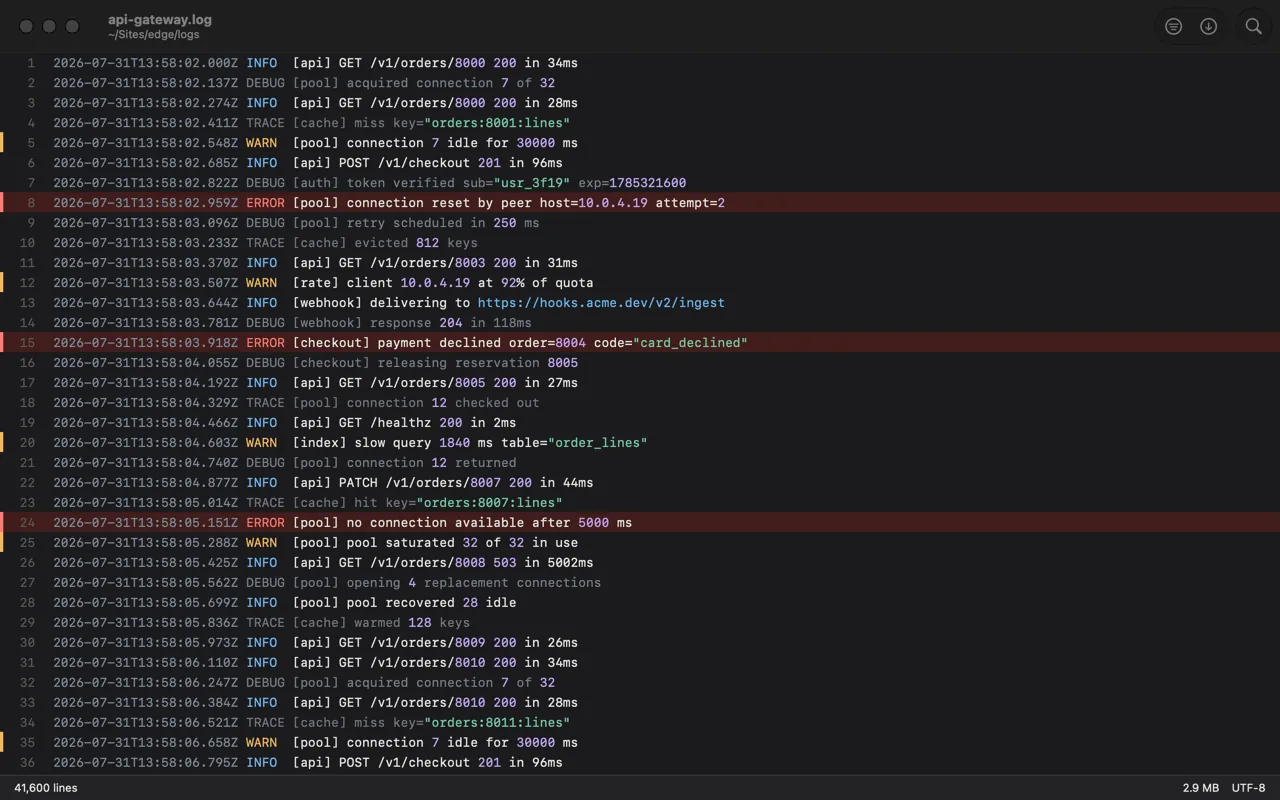Select line 35 WARN connection 7 idle
The width and height of the screenshot is (1280, 800).
click(x=640, y=743)
